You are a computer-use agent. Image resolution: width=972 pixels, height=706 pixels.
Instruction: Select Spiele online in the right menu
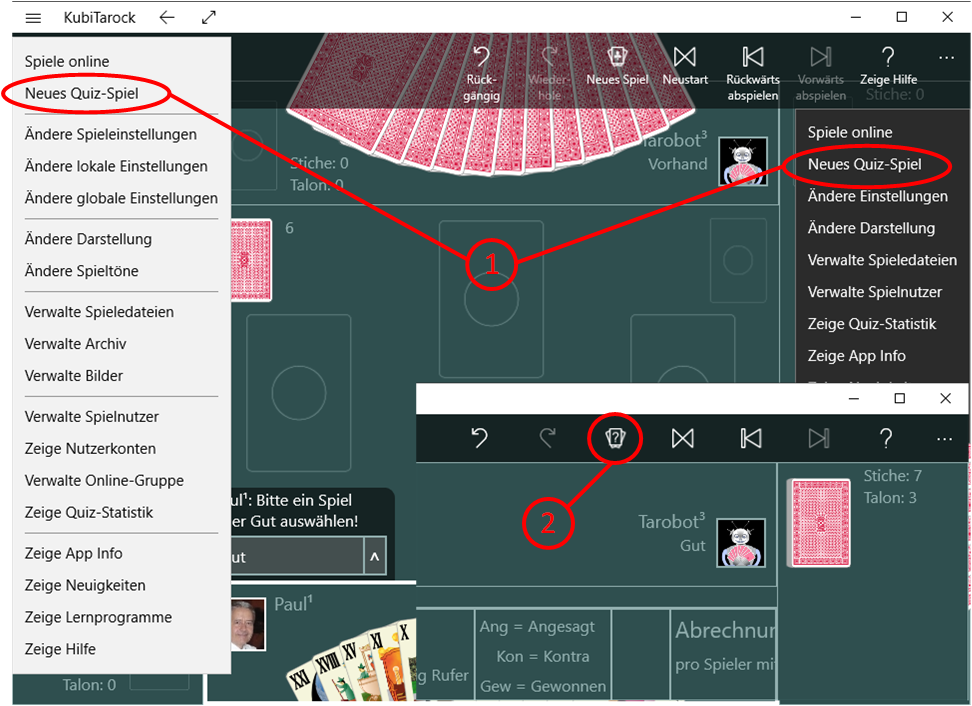pos(850,132)
